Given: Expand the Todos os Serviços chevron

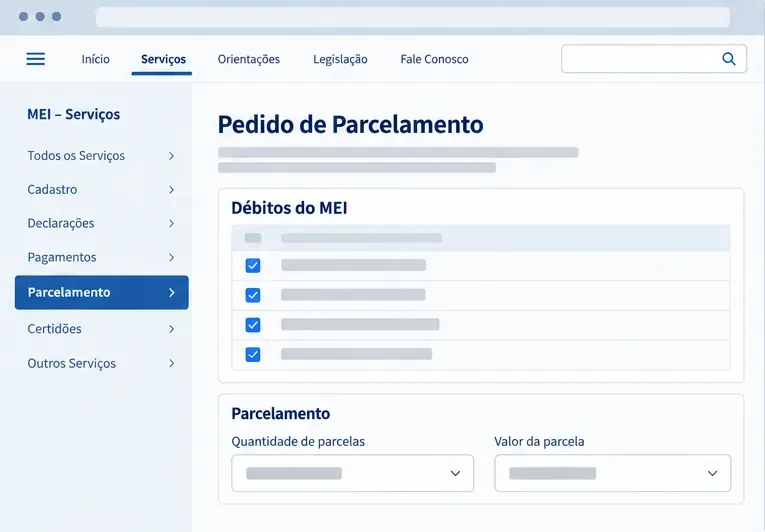Looking at the screenshot, I should point(171,156).
